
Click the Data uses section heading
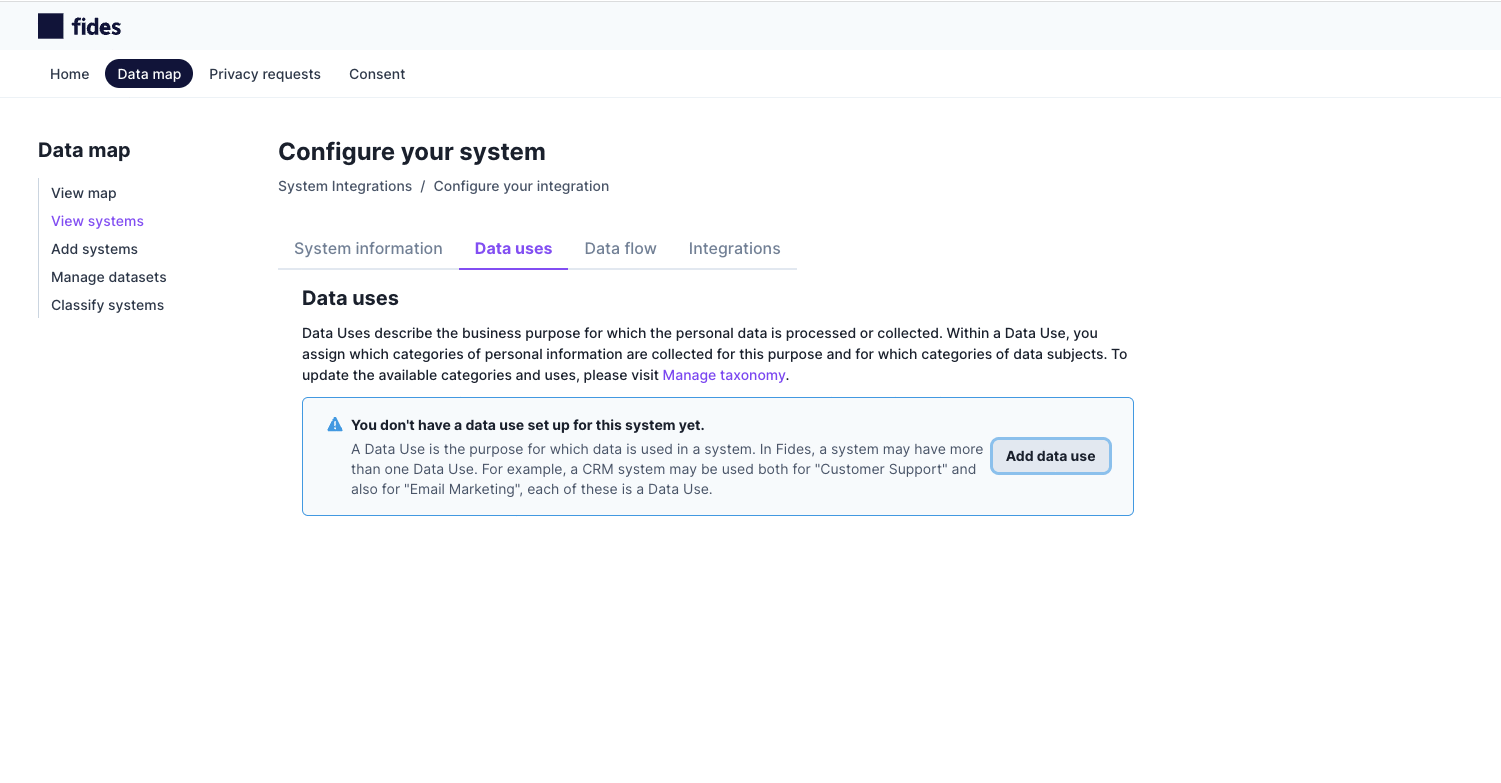(350, 298)
